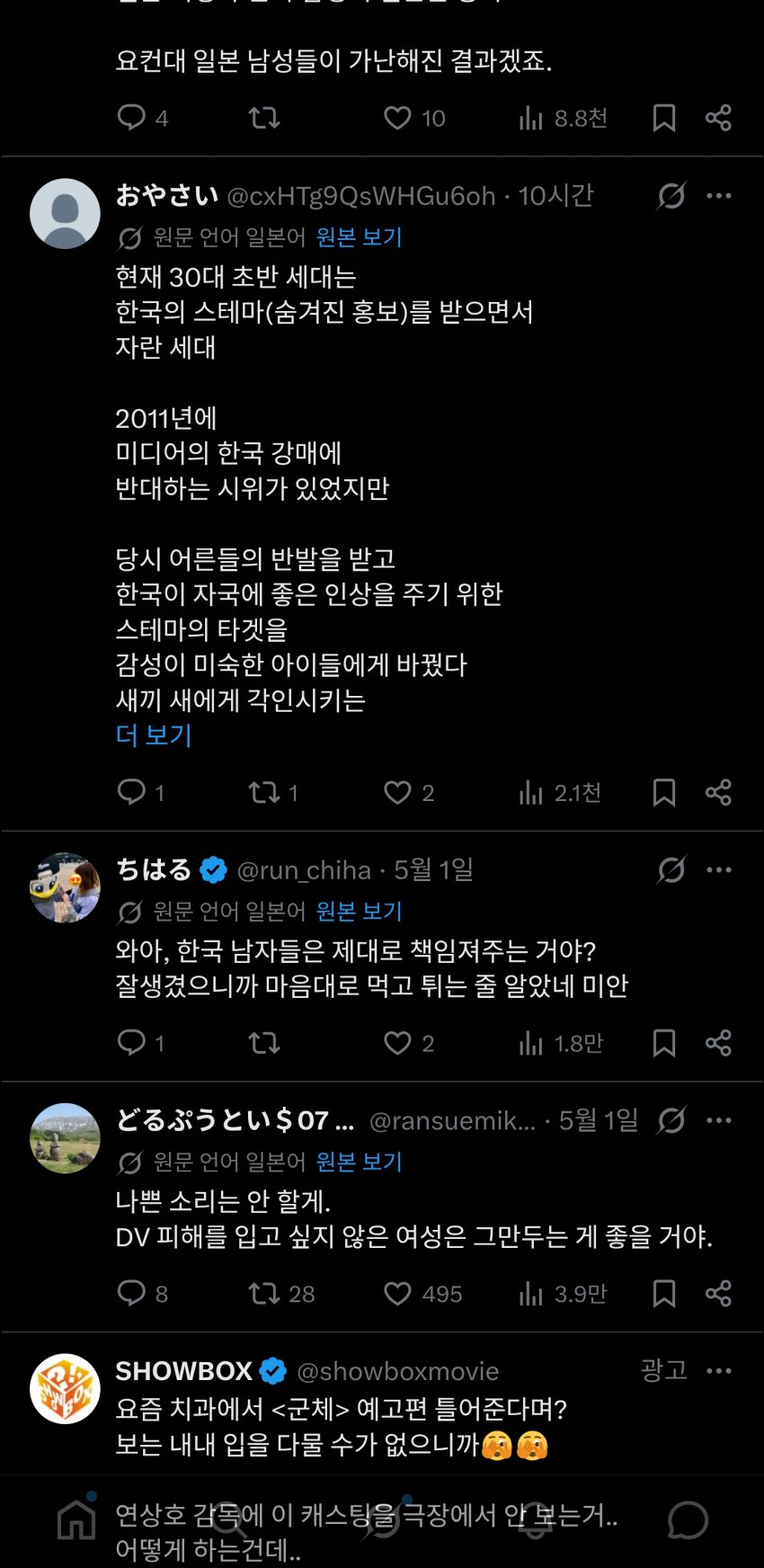The width and height of the screenshot is (764, 1568).
Task: Open more options on ちはる post
Action: (x=719, y=869)
